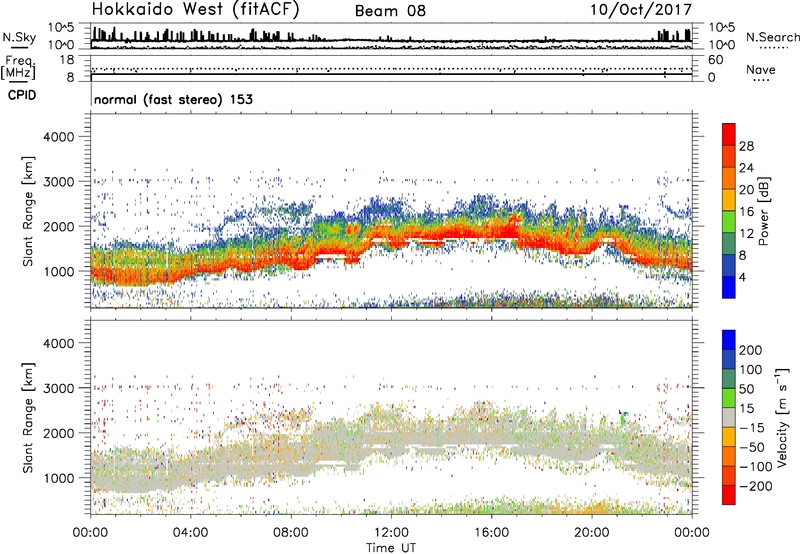Click the '28' label on power colorbar
Image resolution: width=800 pixels, height=554 pixels.
click(746, 146)
